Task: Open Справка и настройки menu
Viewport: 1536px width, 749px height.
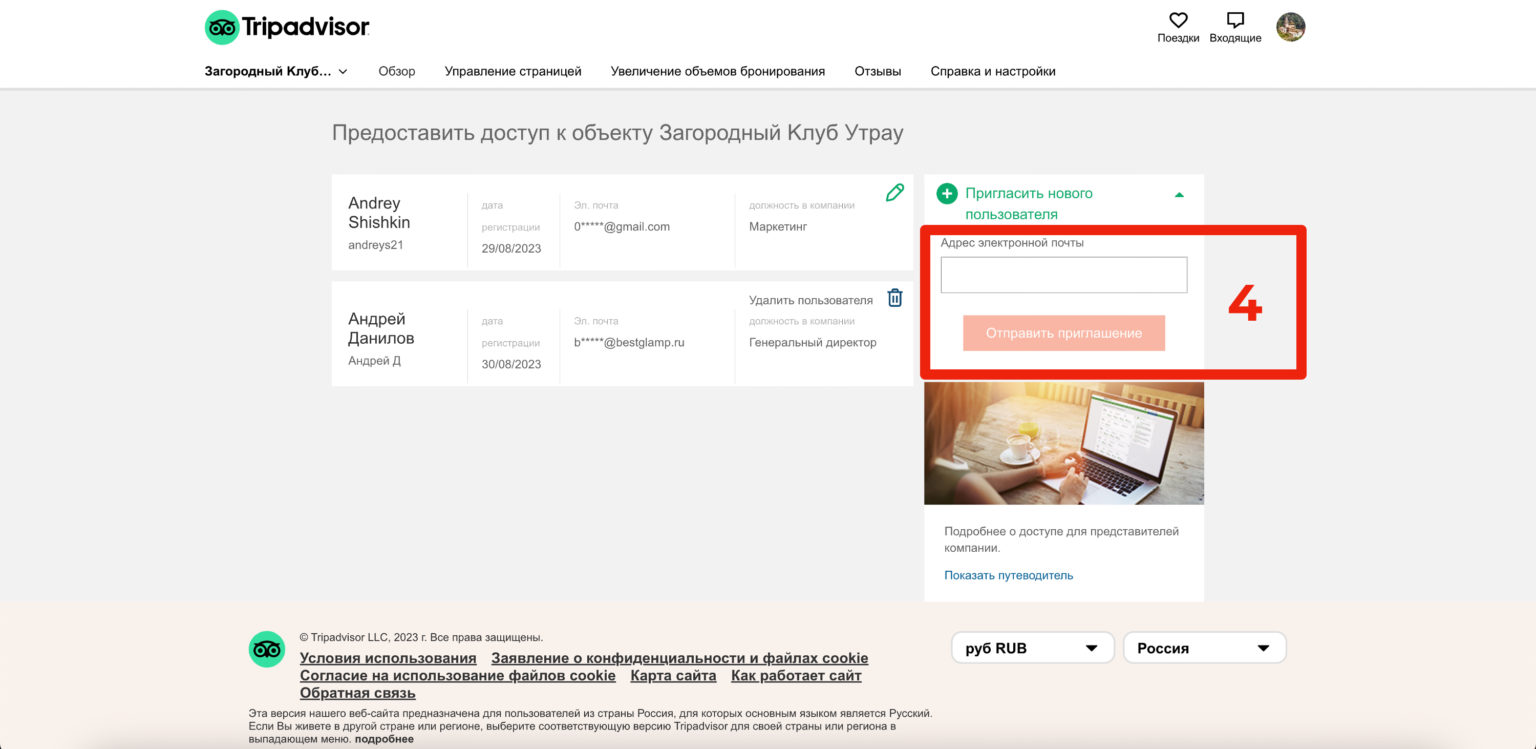Action: click(993, 71)
